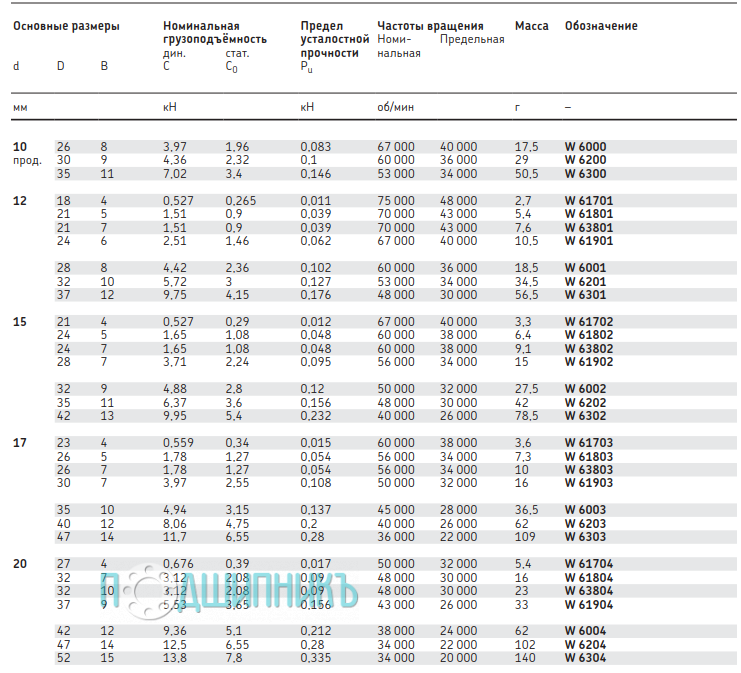Click the mass value 109

(x=525, y=537)
